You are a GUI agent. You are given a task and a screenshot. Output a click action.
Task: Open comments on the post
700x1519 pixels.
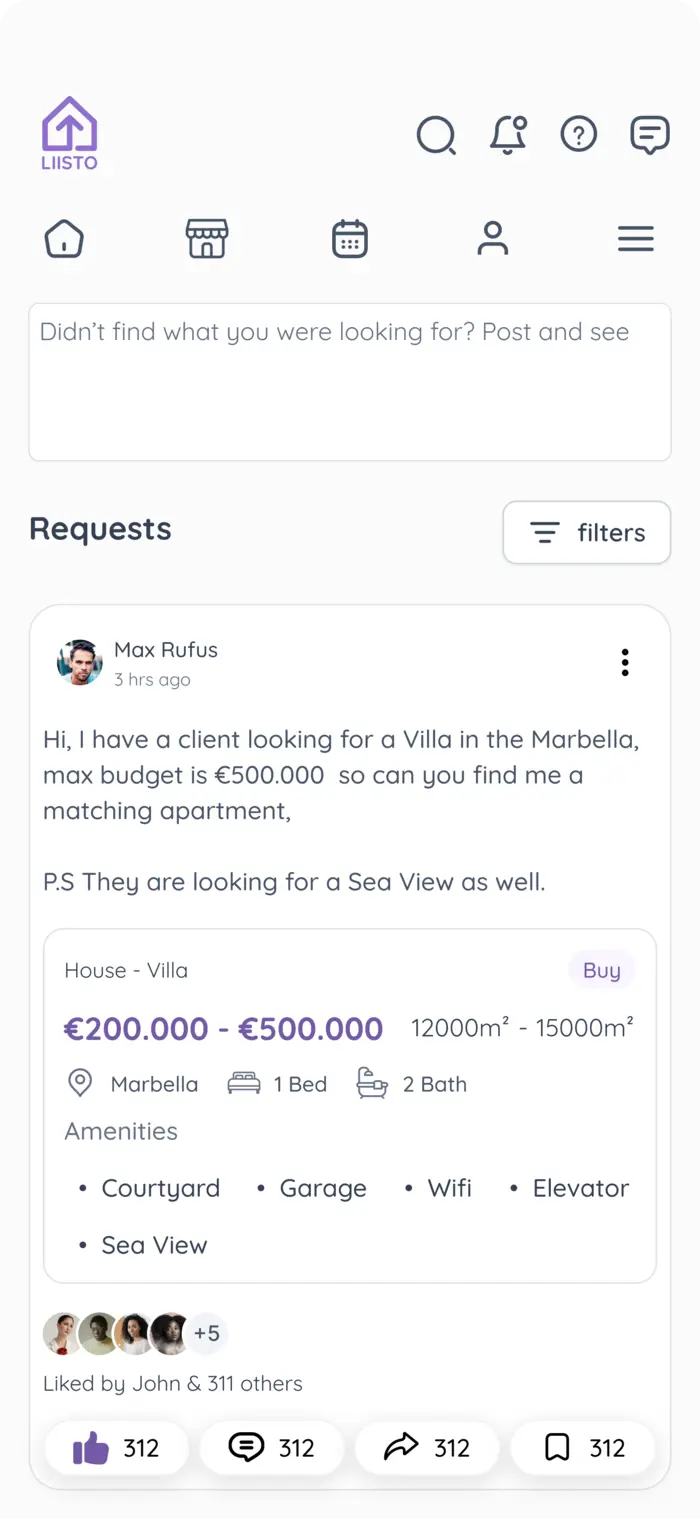[x=271, y=1448]
